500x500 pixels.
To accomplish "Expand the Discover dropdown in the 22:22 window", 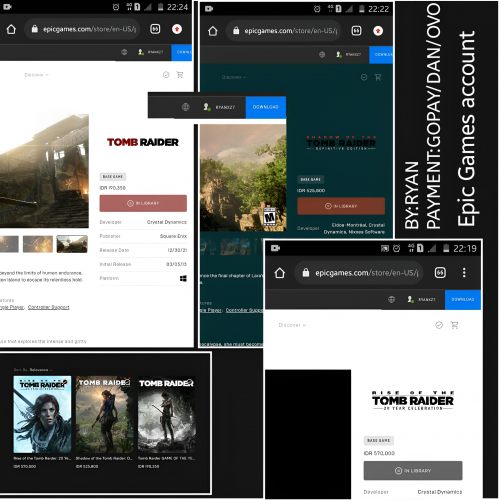I will click(x=234, y=77).
